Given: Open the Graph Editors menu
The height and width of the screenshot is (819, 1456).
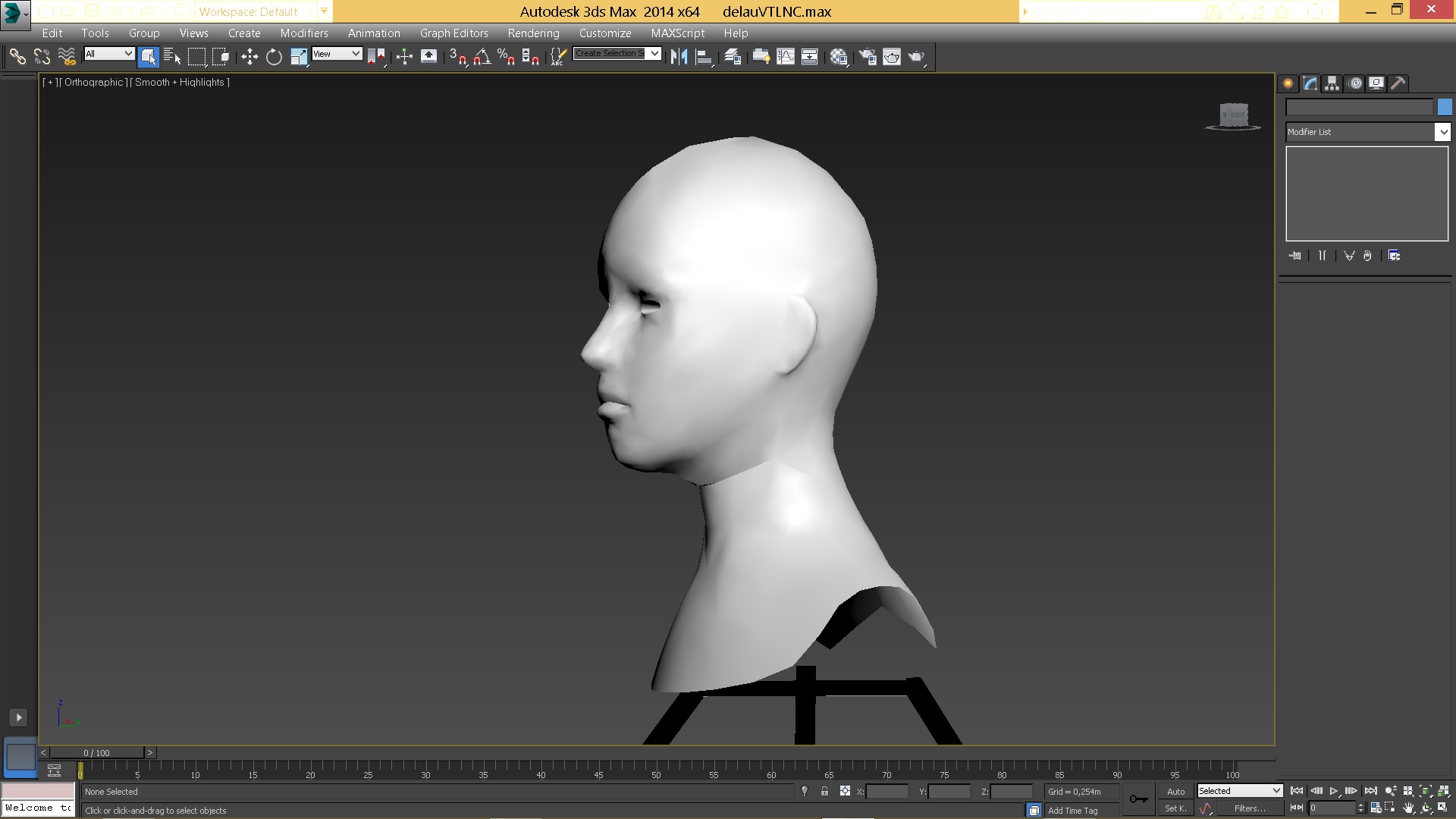Looking at the screenshot, I should coord(453,33).
